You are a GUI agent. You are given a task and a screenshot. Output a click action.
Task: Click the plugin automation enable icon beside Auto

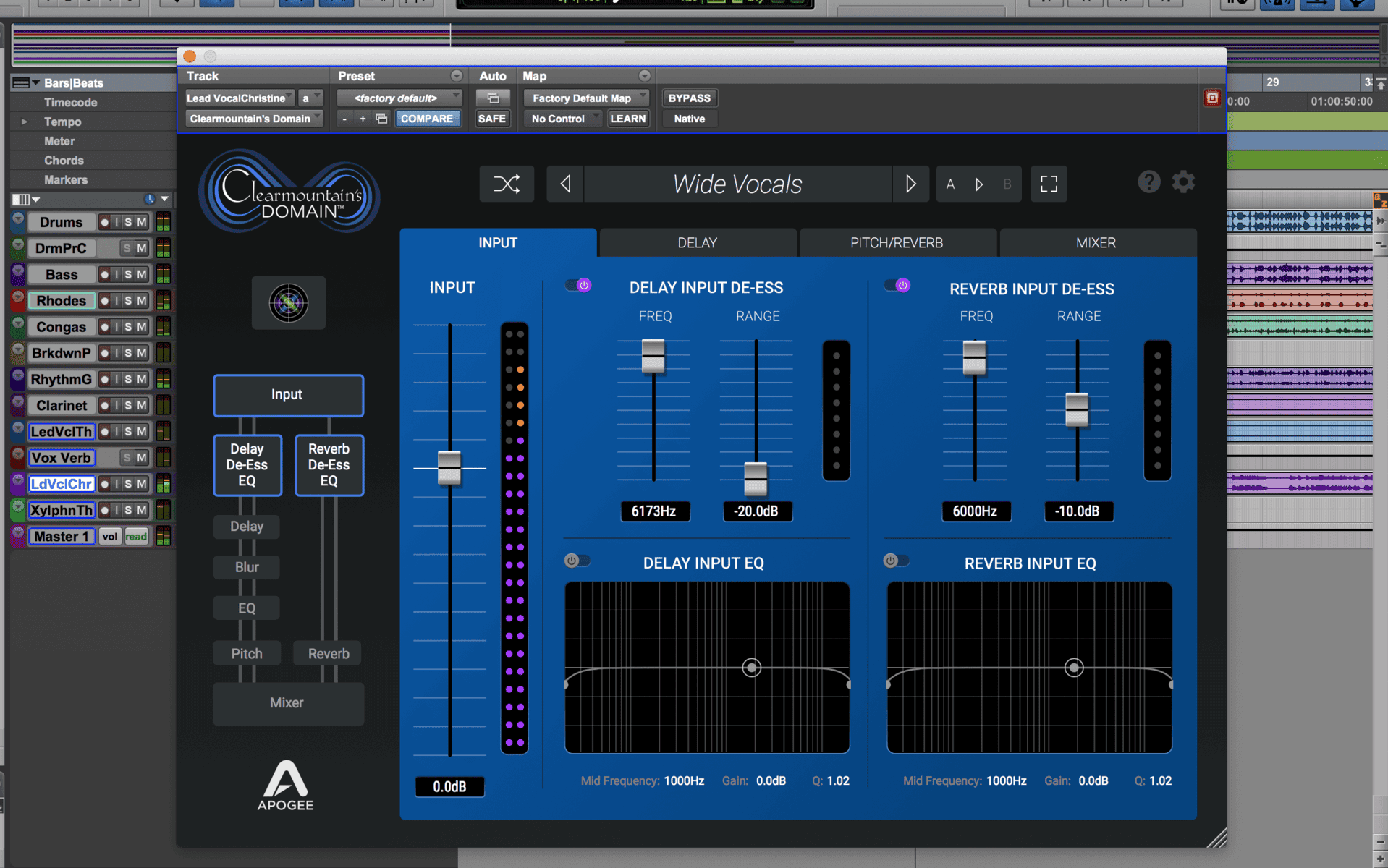(x=493, y=98)
